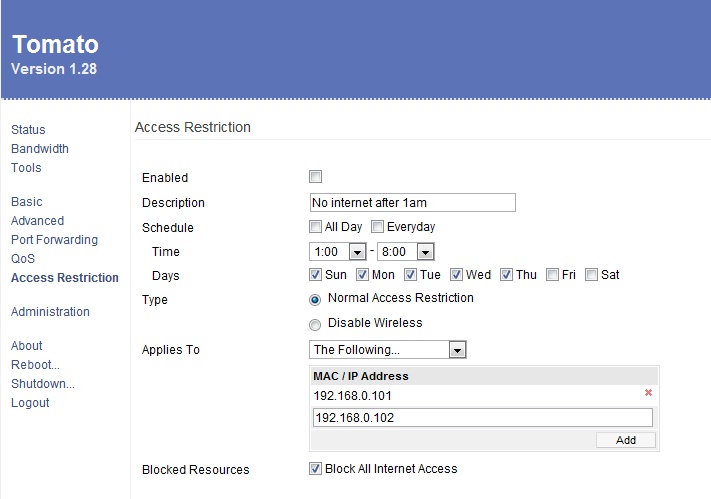
Task: Toggle the All Day schedule checkbox
Action: coord(316,227)
